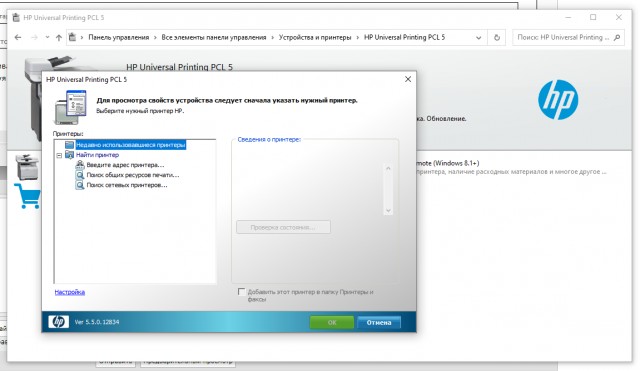640x371 pixels.
Task: Go back with the Explorer back arrow
Action: (x=18, y=38)
